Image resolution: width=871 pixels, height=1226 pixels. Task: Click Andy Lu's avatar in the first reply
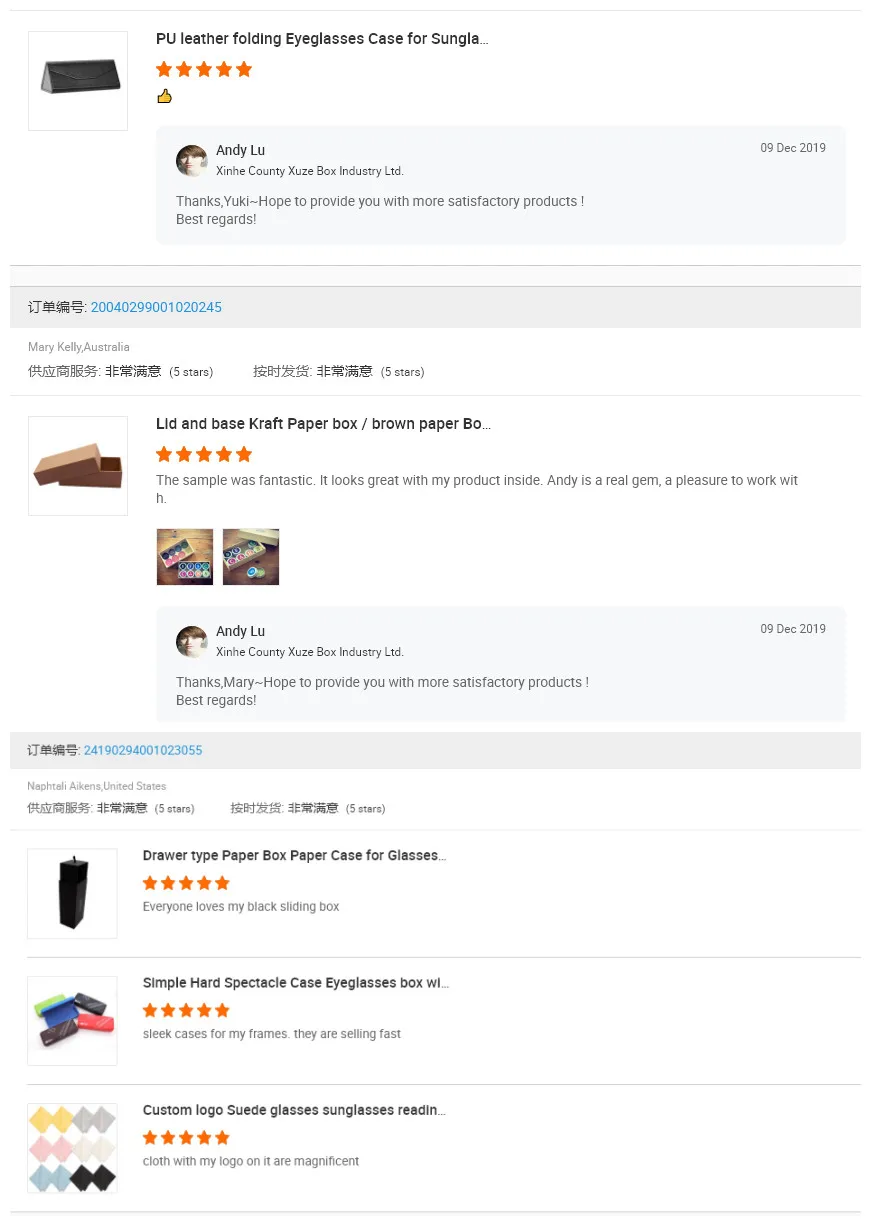(x=192, y=161)
